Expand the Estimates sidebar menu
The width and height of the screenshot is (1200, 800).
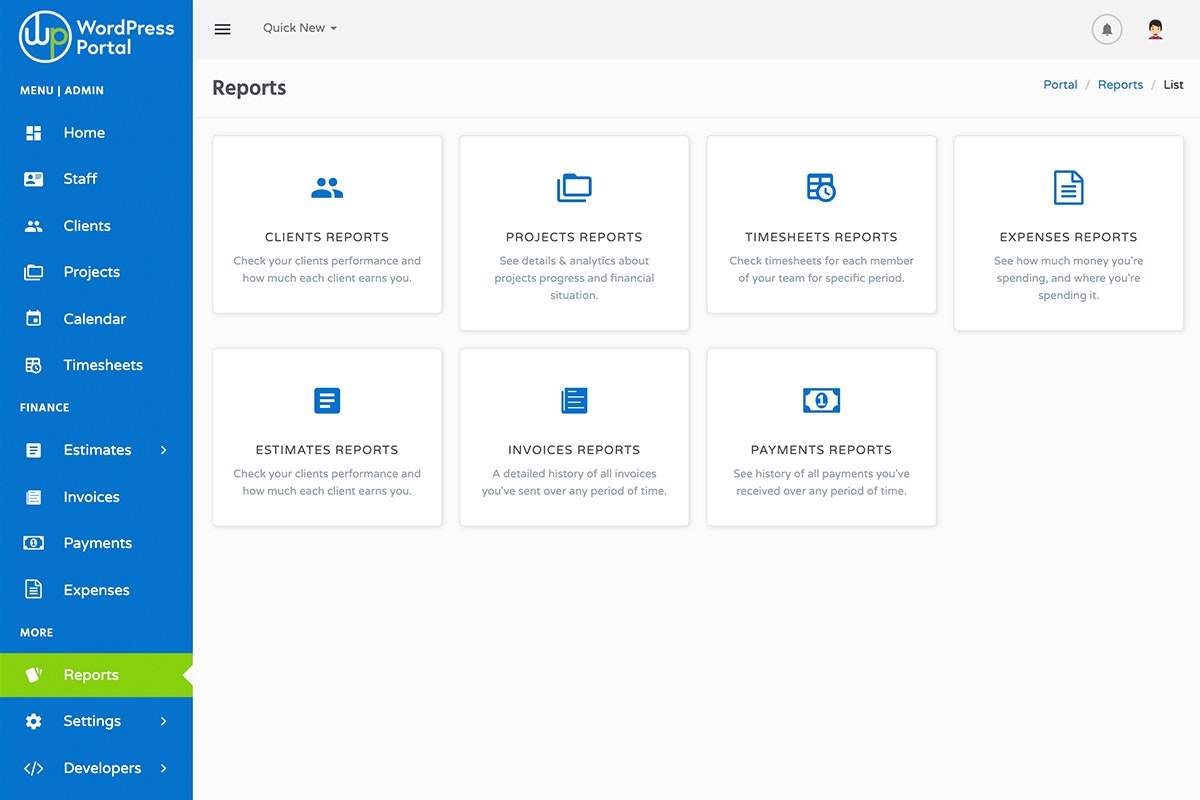(x=98, y=450)
